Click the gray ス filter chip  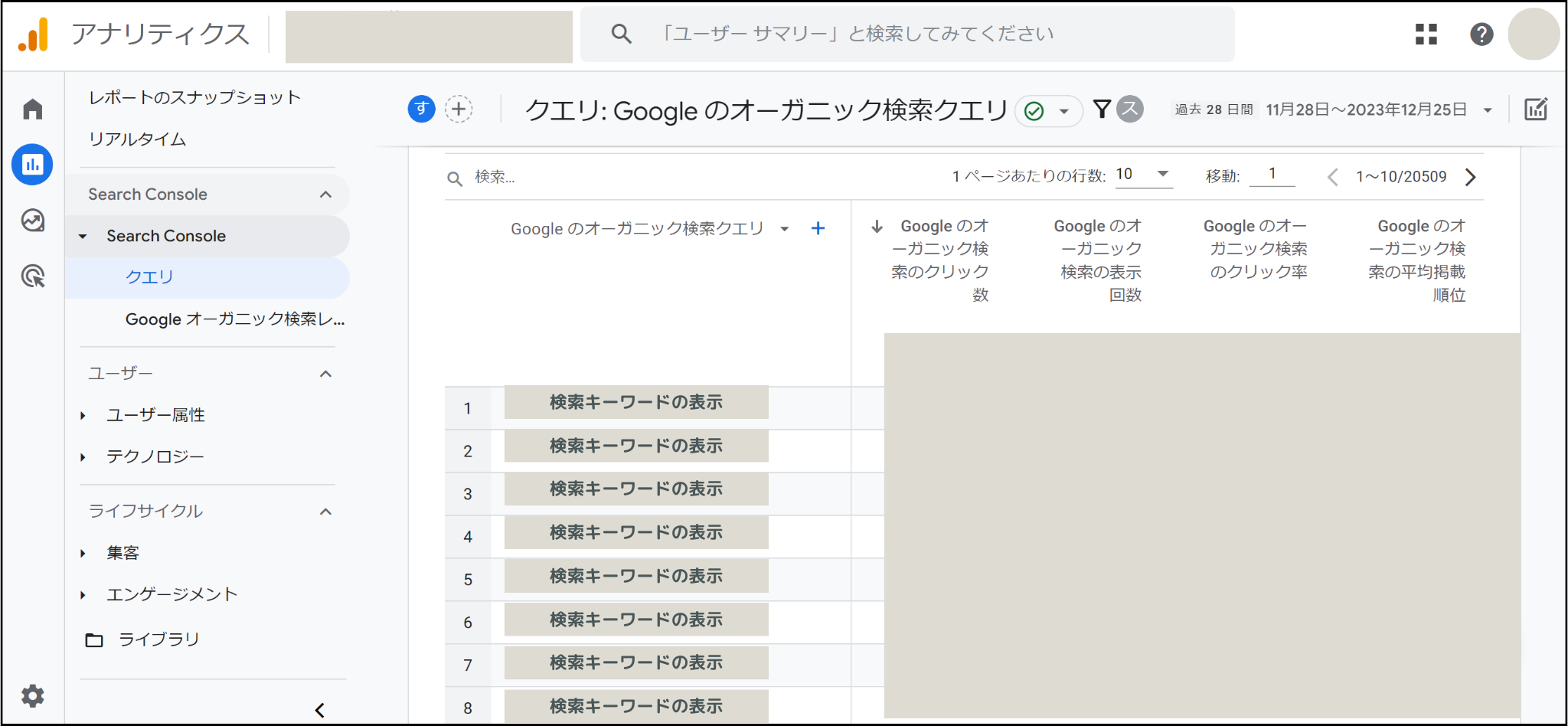[1130, 109]
